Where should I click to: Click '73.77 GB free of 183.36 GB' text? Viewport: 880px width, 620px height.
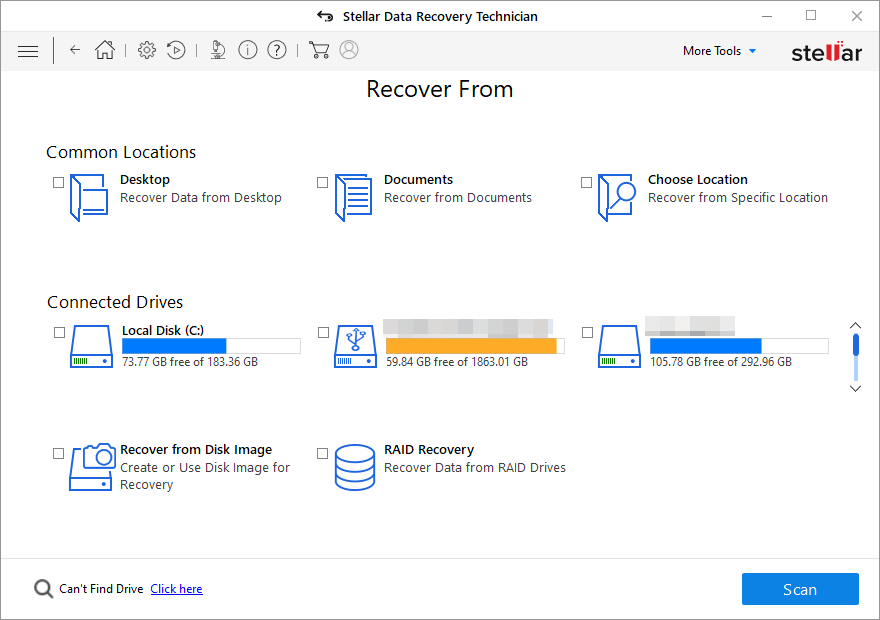pos(190,362)
